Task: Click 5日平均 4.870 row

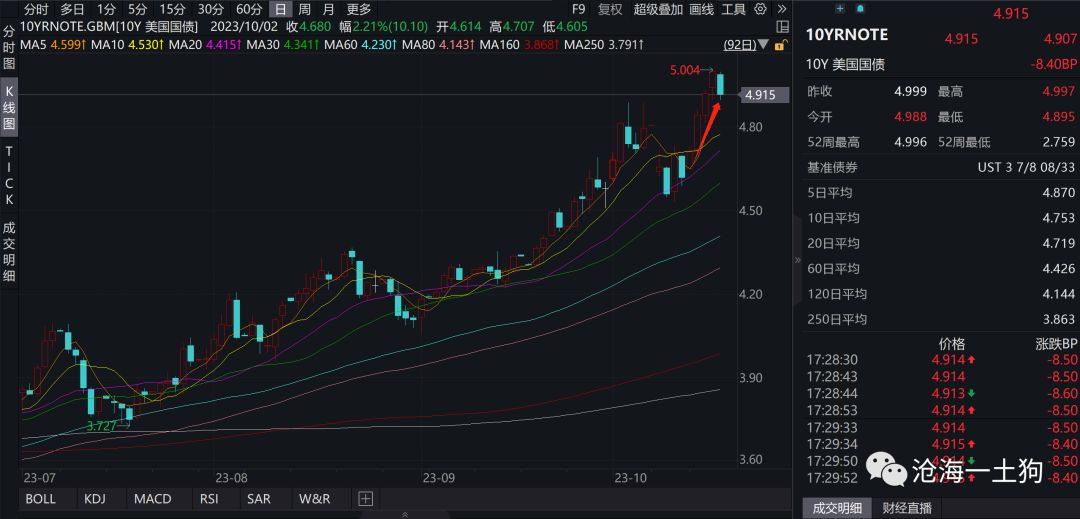Action: (941, 193)
